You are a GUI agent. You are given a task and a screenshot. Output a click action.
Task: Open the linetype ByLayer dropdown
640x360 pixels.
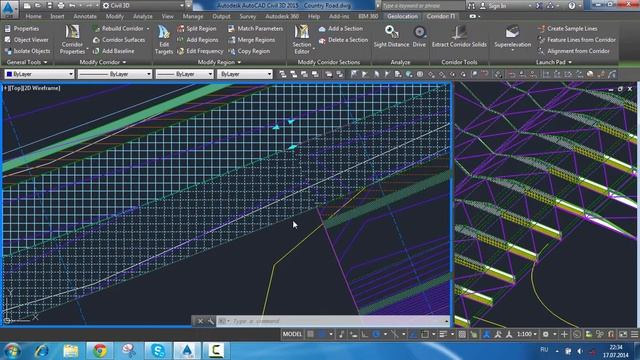coord(115,74)
